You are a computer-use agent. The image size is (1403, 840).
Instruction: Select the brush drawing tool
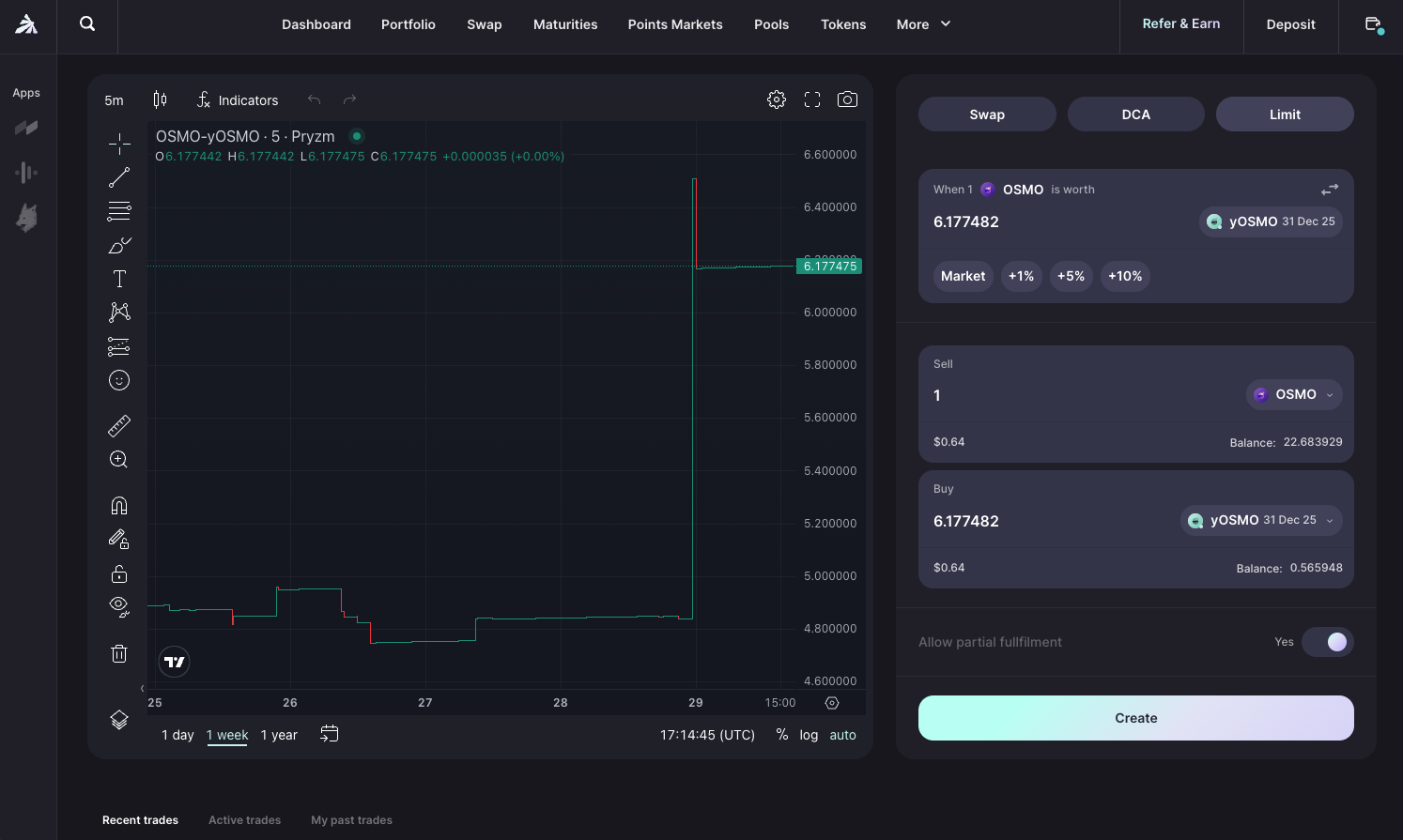[119, 245]
